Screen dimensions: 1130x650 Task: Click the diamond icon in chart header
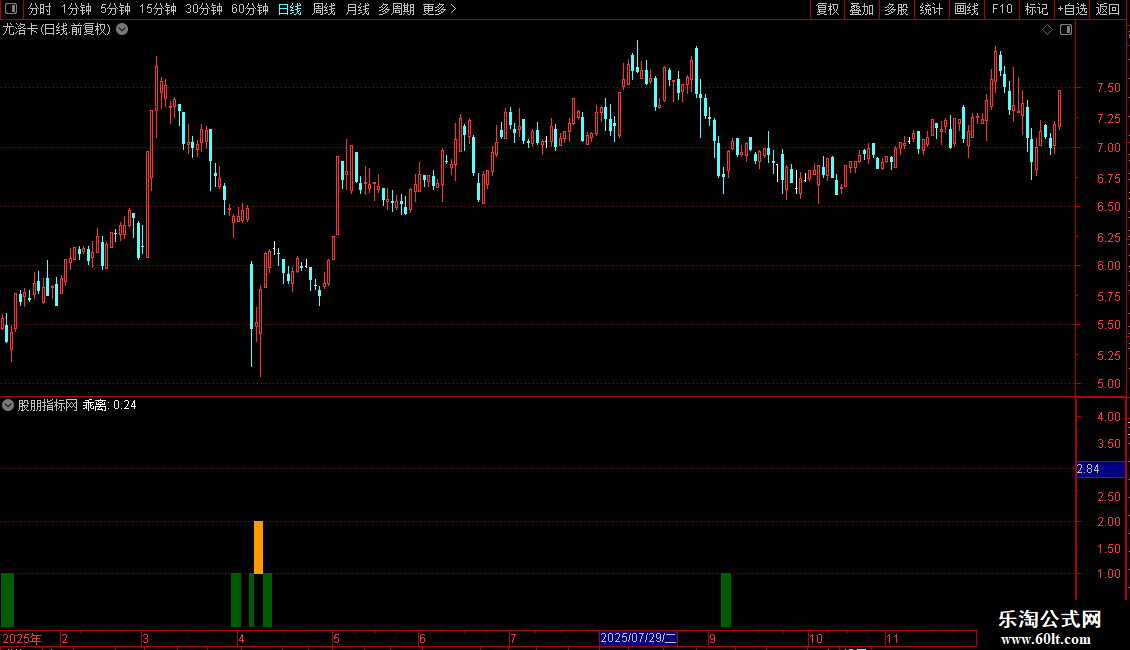[1048, 30]
